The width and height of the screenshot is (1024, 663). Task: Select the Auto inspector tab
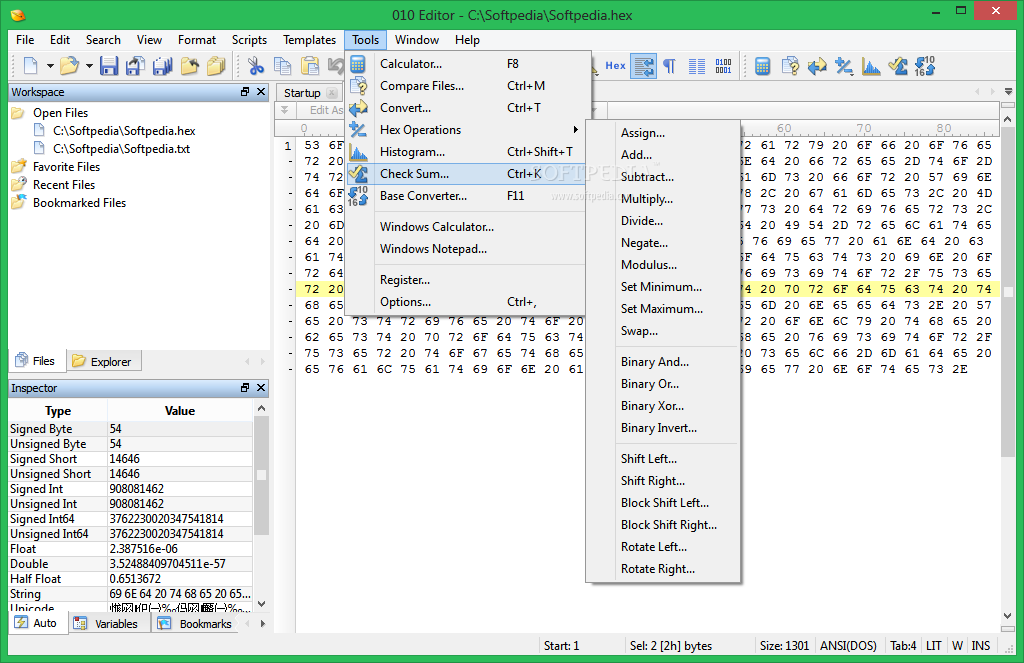[37, 623]
